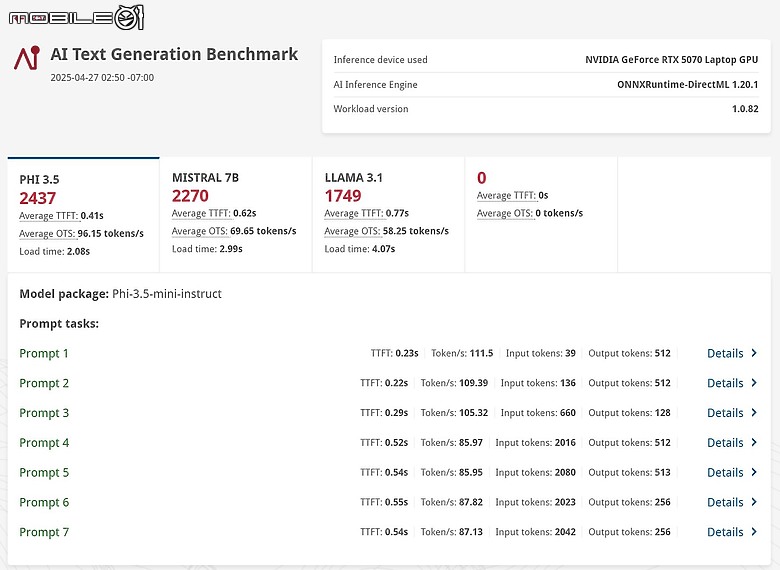Click the timestamp 2025-04-27 02:50 -07:00
Image resolution: width=780 pixels, height=570 pixels.
point(102,78)
